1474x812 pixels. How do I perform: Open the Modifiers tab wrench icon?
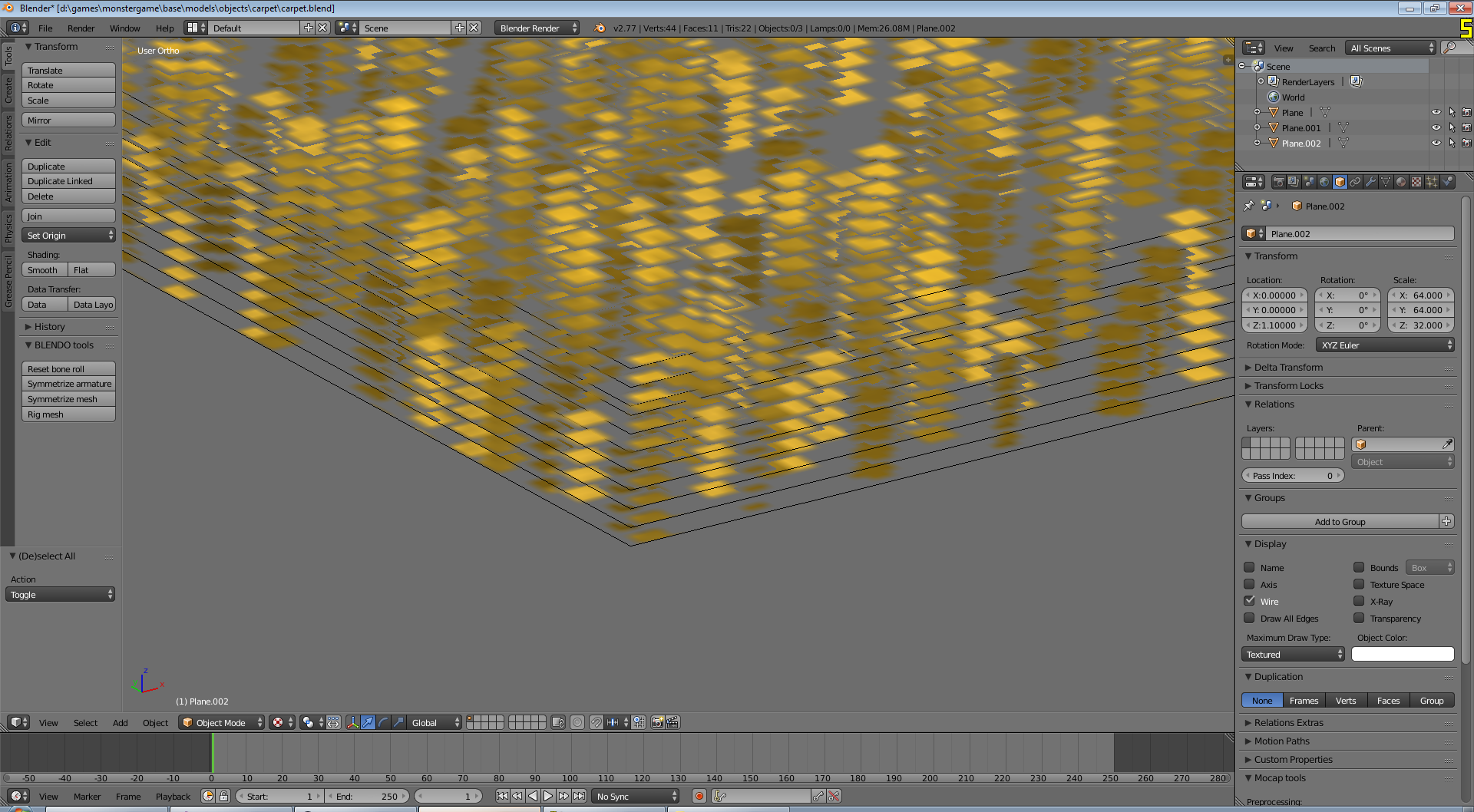pyautogui.click(x=1370, y=182)
